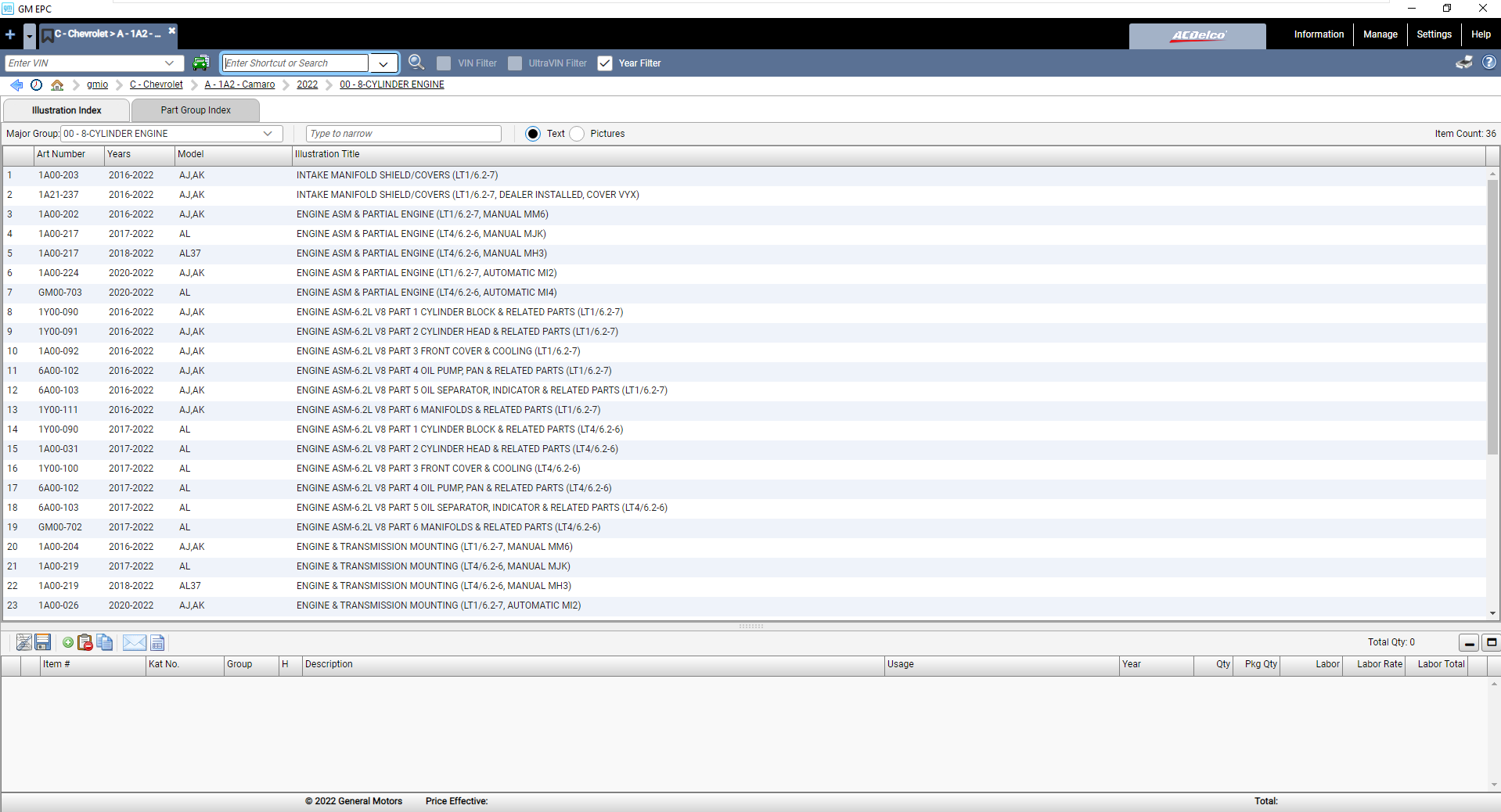Image resolution: width=1501 pixels, height=812 pixels.
Task: Click the 00 - 8-CYLINDER ENGINE breadcrumb
Action: (392, 84)
